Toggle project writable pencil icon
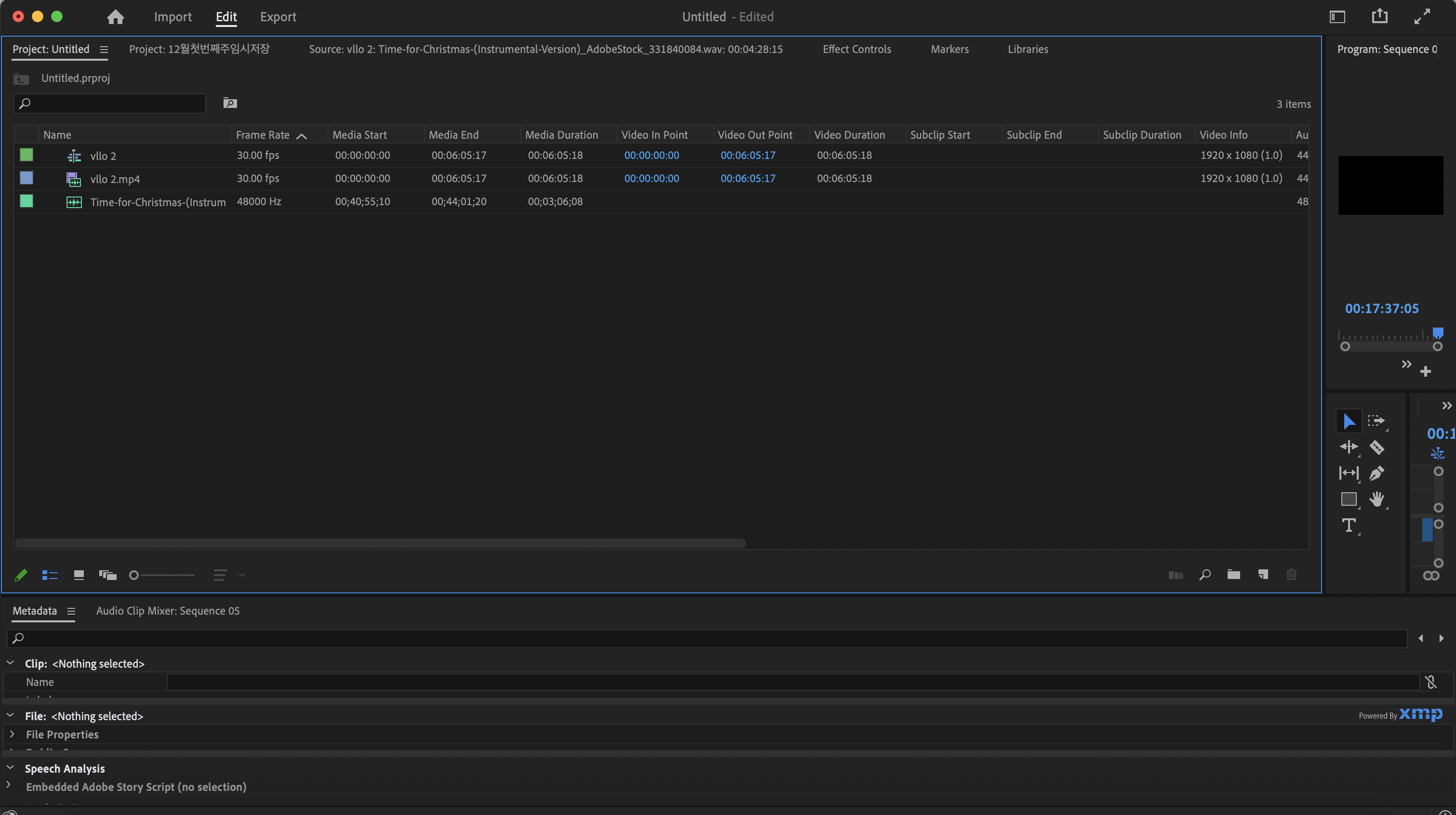The width and height of the screenshot is (1456, 815). 21,575
